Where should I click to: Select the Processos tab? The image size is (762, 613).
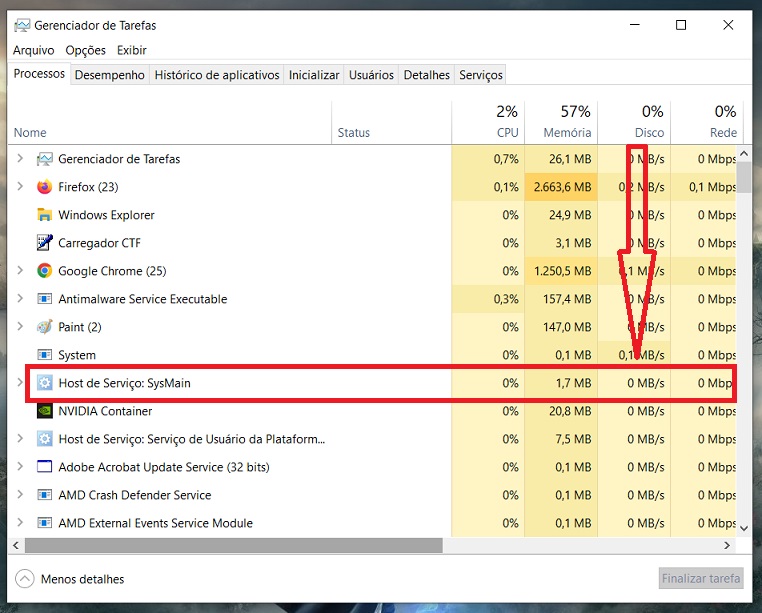pyautogui.click(x=39, y=73)
